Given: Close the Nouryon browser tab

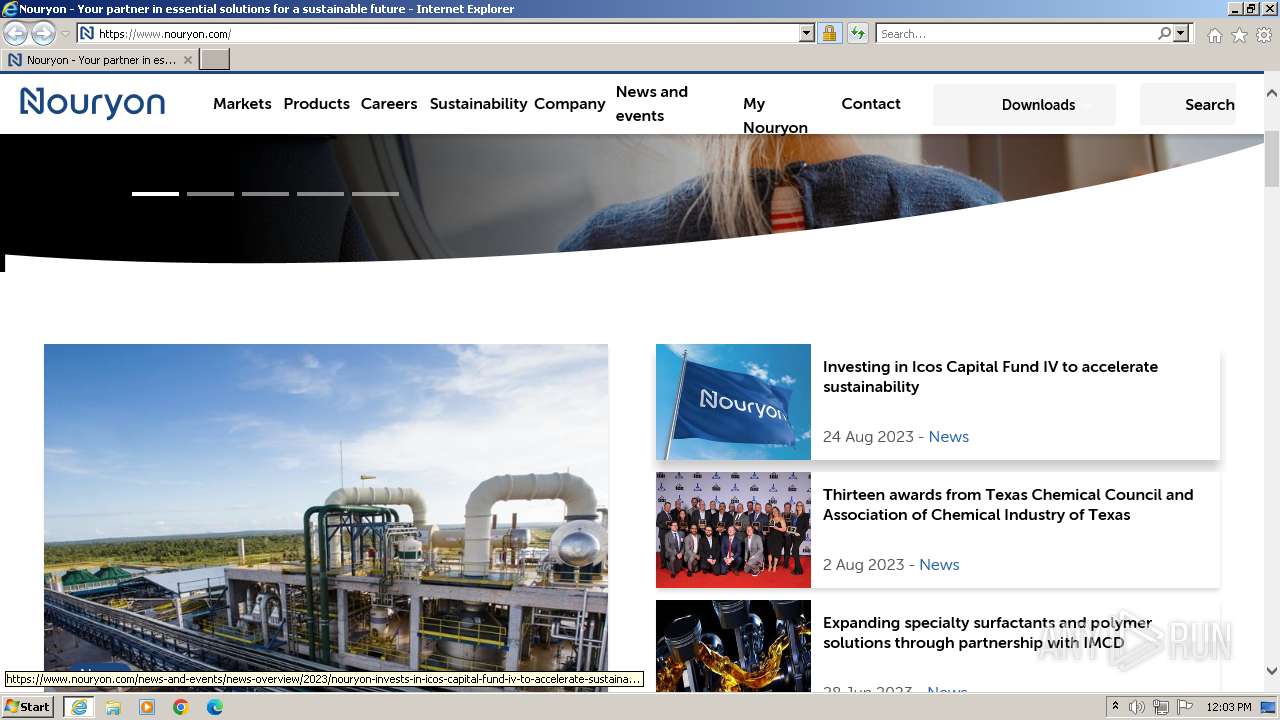Looking at the screenshot, I should [187, 60].
